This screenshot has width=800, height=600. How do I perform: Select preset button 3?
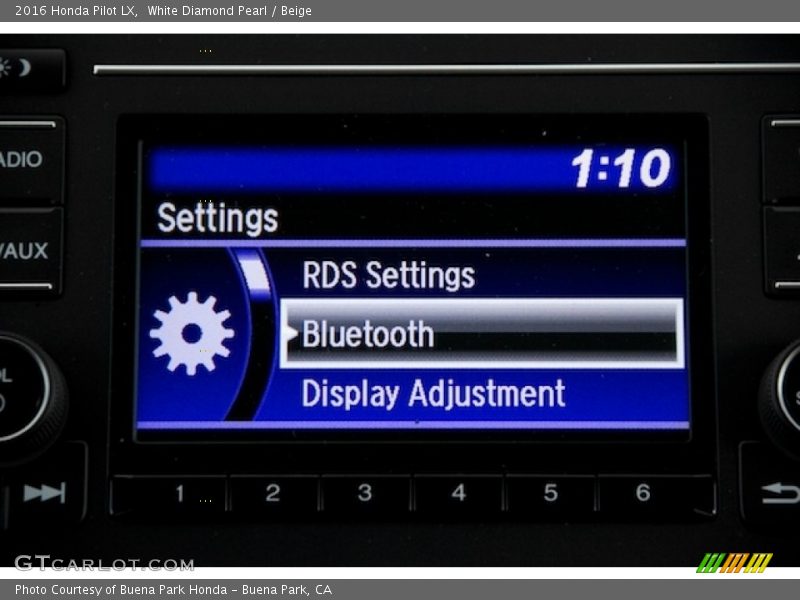[365, 493]
